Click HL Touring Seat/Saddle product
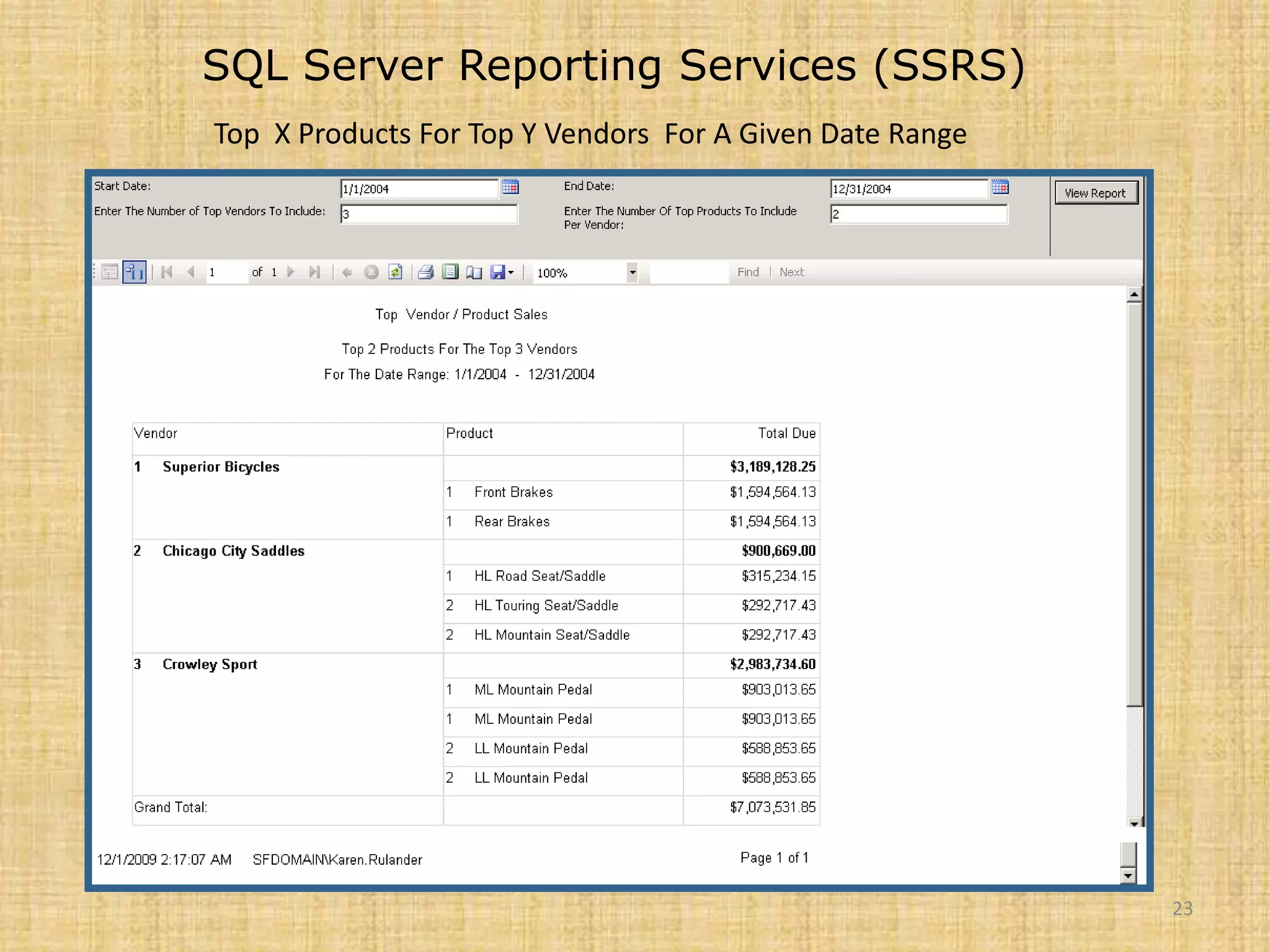This screenshot has width=1270, height=952. coord(546,606)
